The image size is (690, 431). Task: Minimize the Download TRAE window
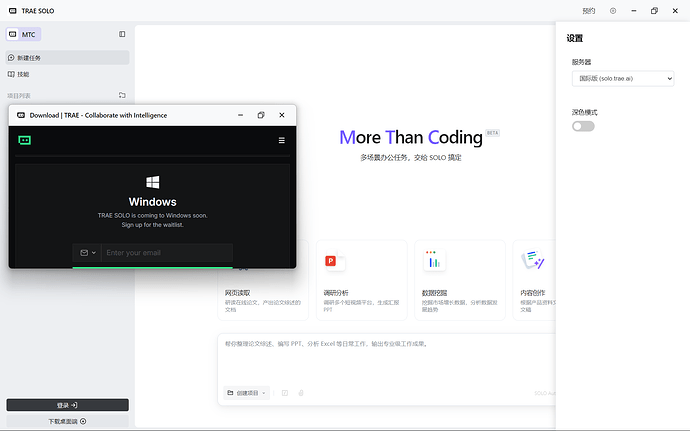(240, 115)
